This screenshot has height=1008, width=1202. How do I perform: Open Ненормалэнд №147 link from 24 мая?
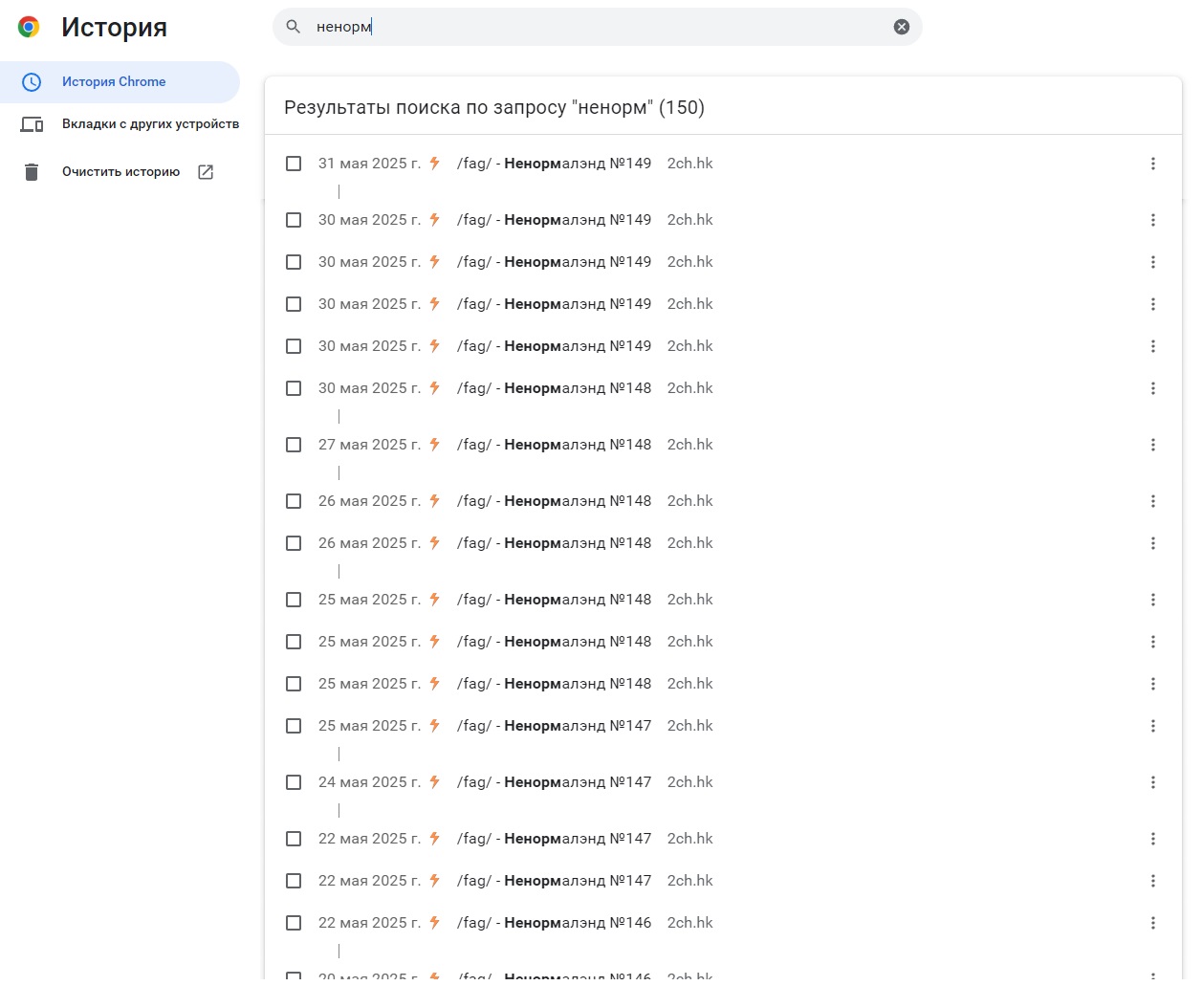554,782
